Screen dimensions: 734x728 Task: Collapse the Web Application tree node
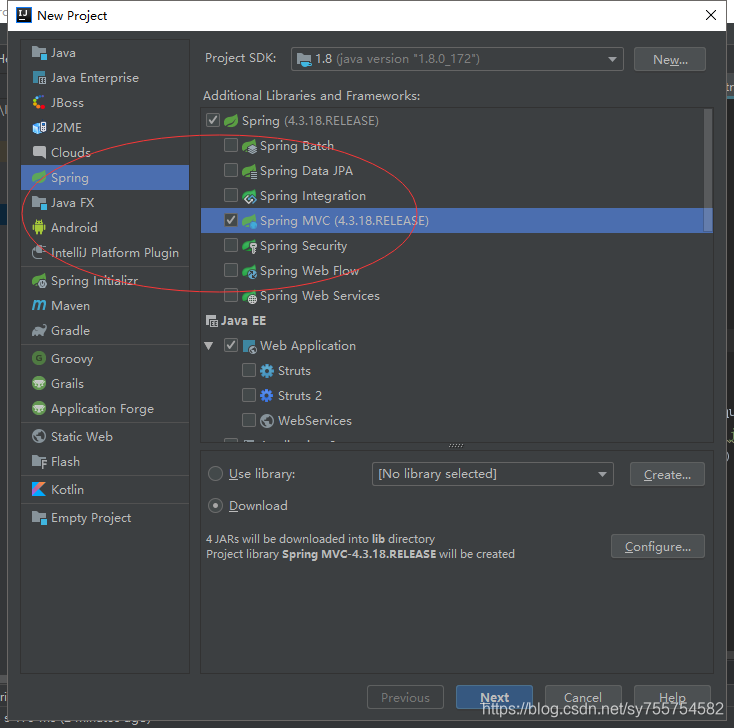point(209,346)
